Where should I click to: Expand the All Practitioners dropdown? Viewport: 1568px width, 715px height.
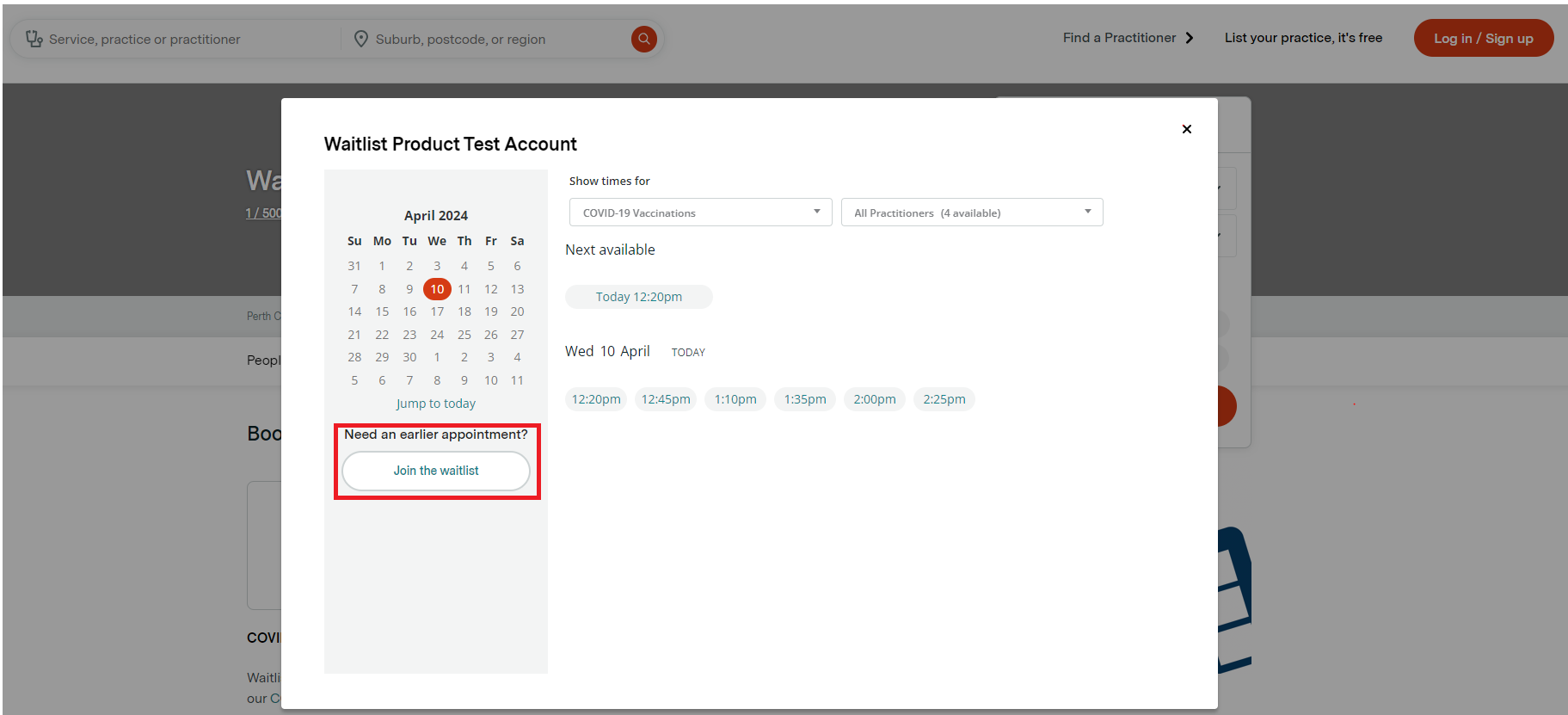click(971, 213)
